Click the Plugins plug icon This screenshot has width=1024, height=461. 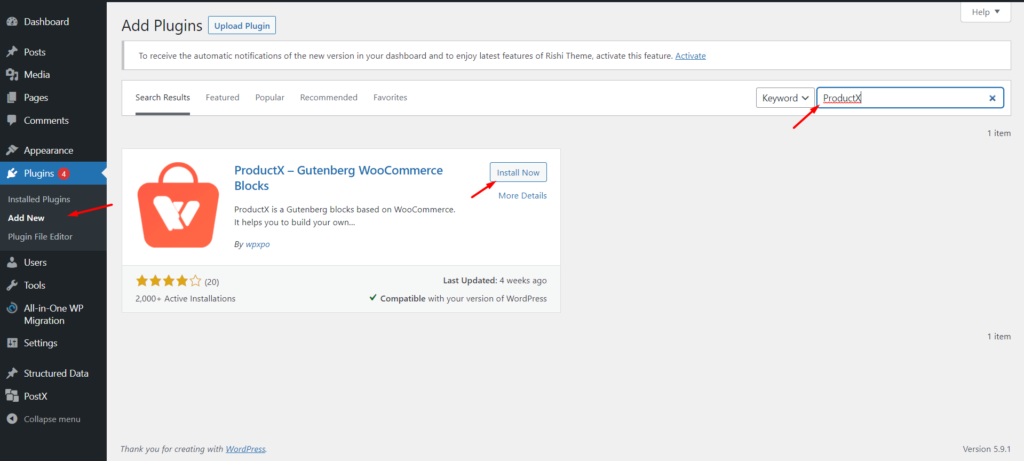pos(12,173)
